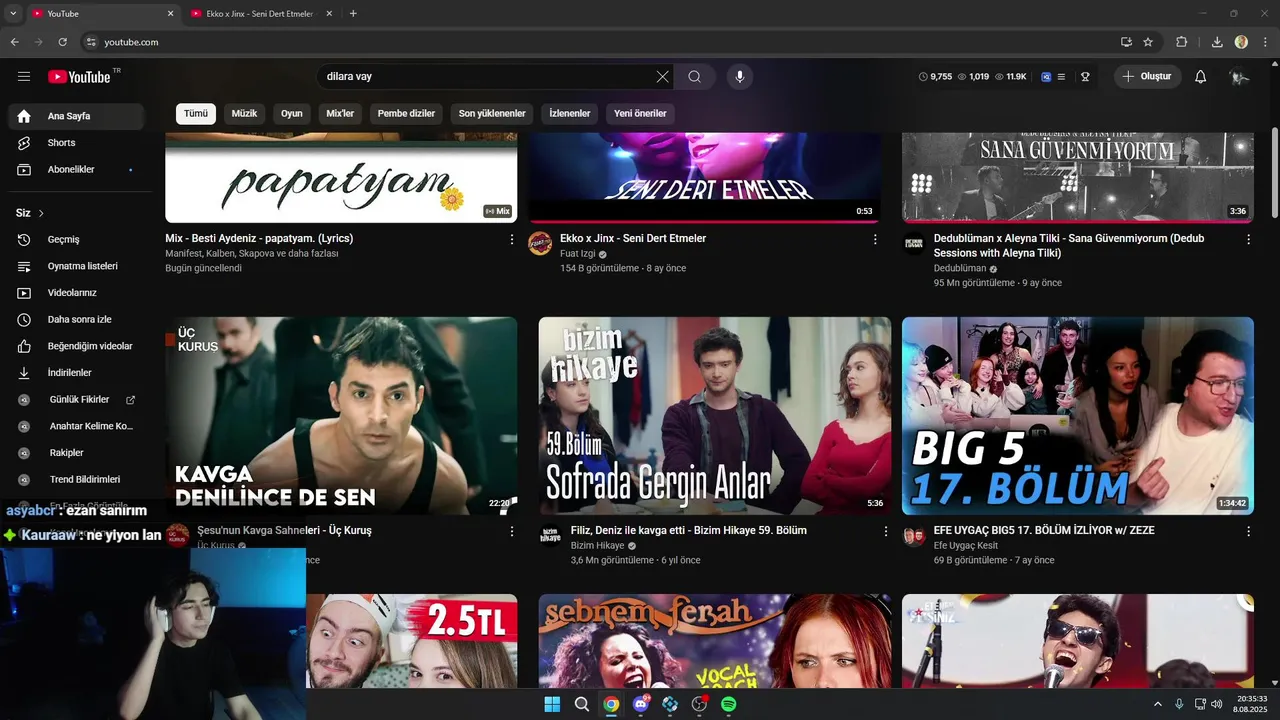Image resolution: width=1280 pixels, height=720 pixels.
Task: Open Discord from the taskbar
Action: 640,704
